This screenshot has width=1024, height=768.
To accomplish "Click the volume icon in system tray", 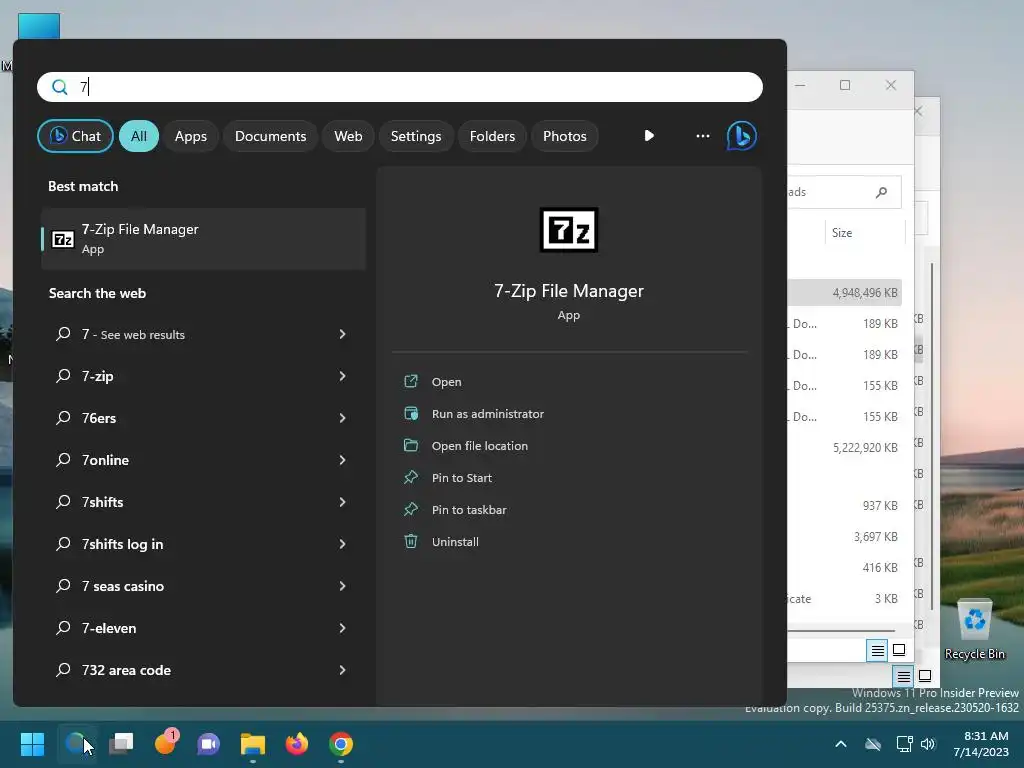I will click(928, 744).
